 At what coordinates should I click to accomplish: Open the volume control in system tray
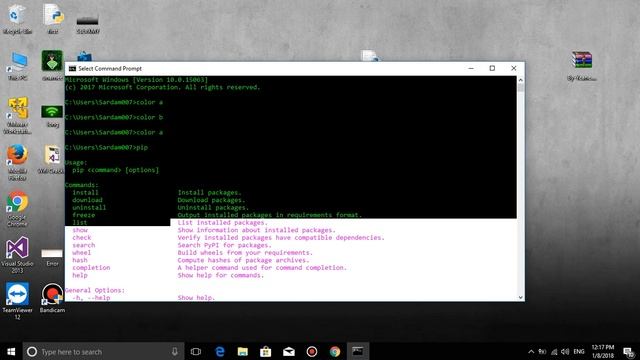pos(565,351)
